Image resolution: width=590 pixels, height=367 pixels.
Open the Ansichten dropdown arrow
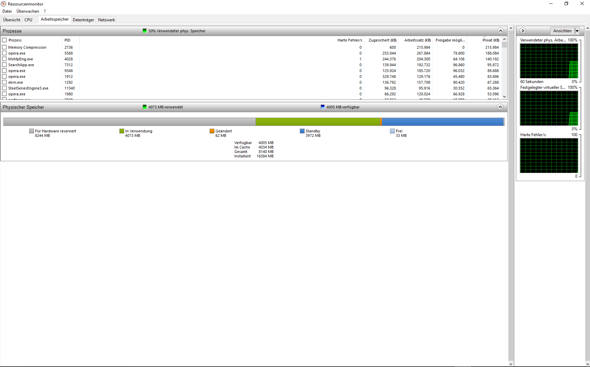[x=577, y=31]
